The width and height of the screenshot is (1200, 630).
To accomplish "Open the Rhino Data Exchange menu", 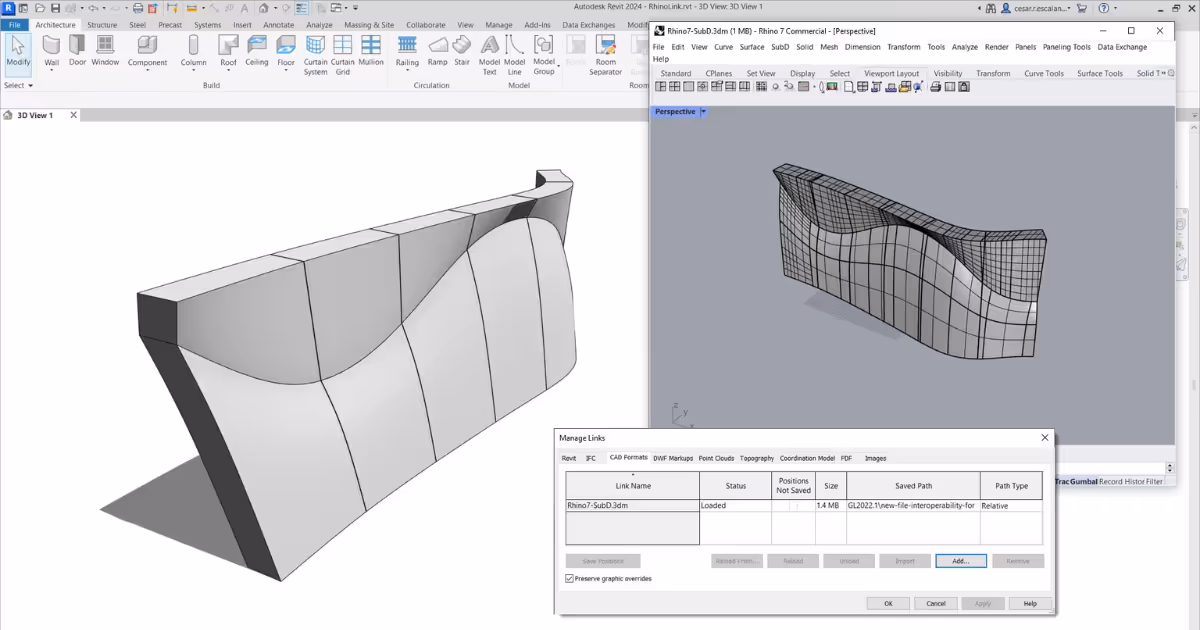I will [x=1122, y=47].
